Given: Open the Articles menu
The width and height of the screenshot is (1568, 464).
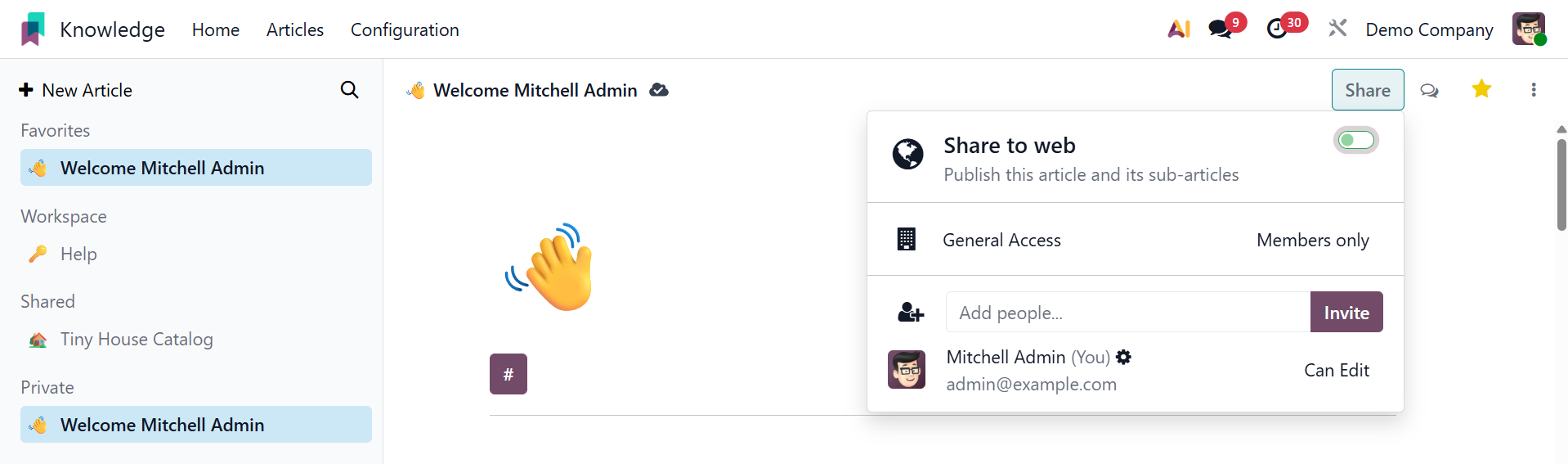Looking at the screenshot, I should (295, 29).
